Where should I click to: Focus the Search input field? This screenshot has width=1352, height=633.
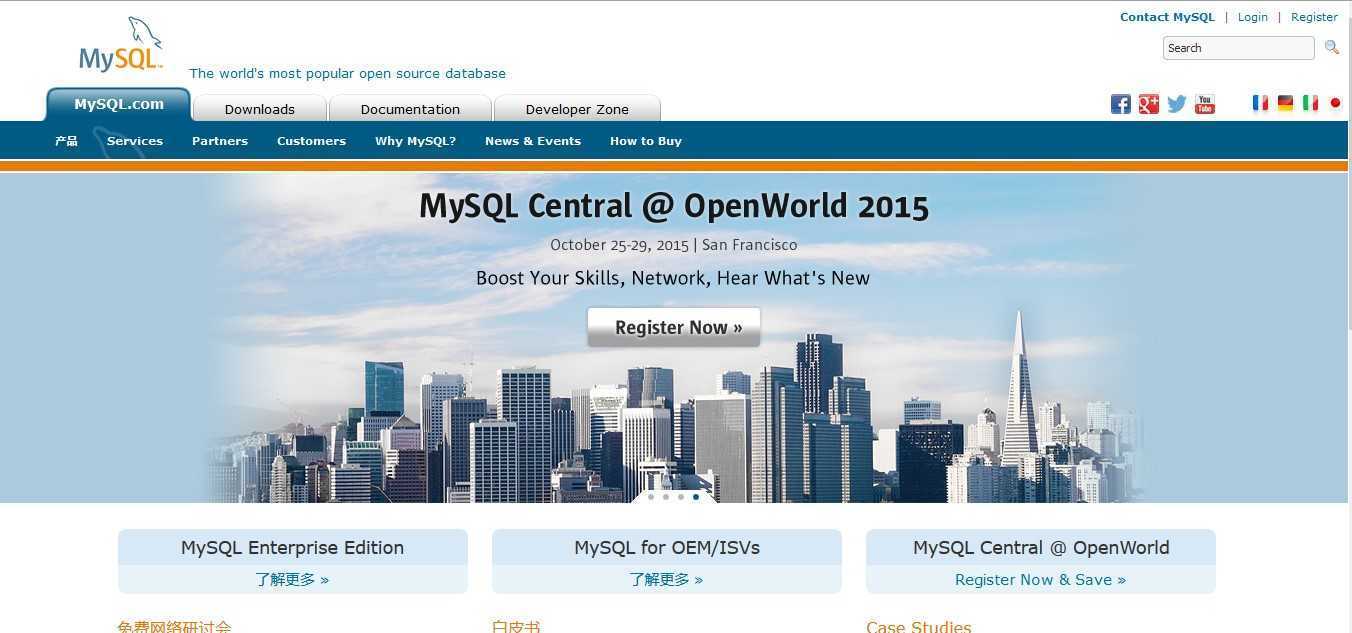click(x=1239, y=48)
